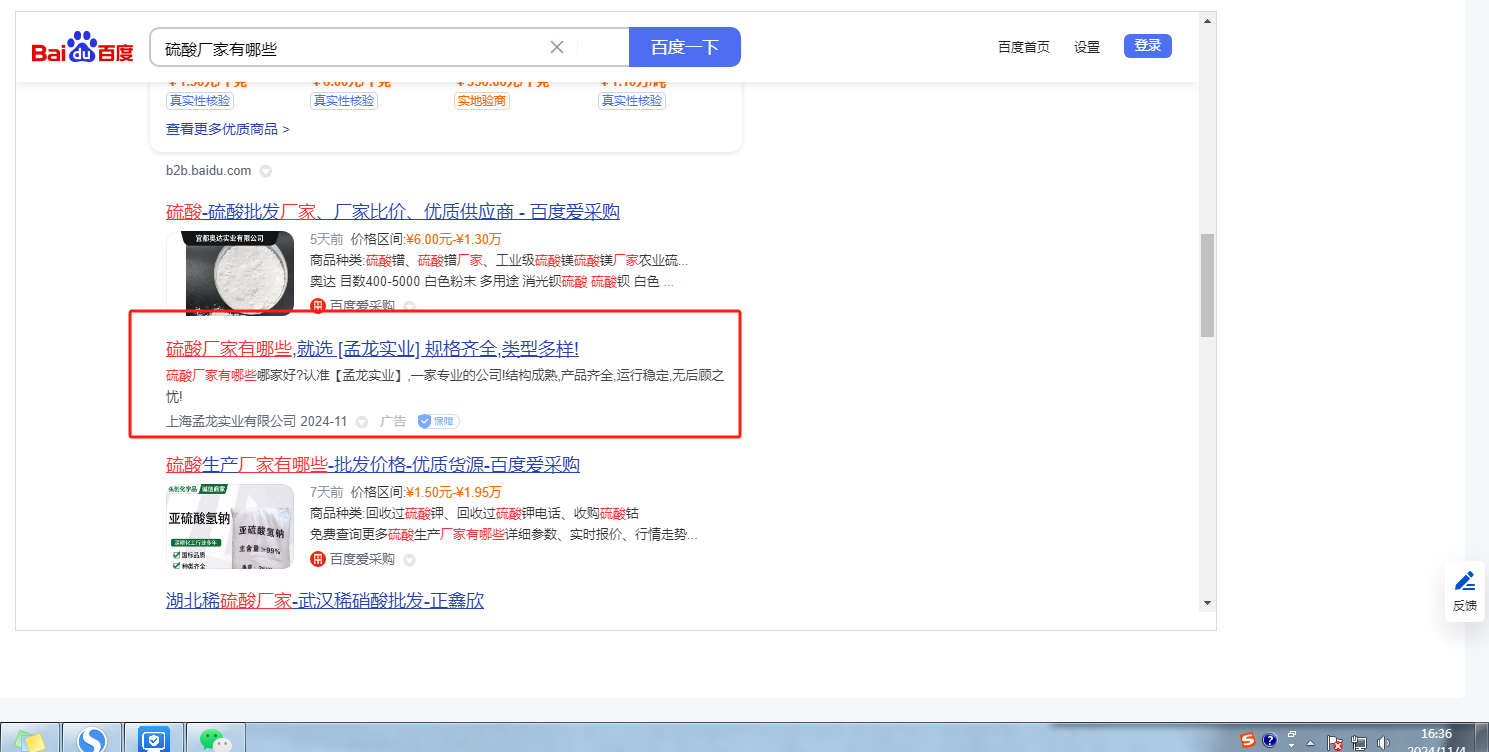Image resolution: width=1489 pixels, height=752 pixels.
Task: Open 查看更多优质商品 link
Action: [228, 129]
